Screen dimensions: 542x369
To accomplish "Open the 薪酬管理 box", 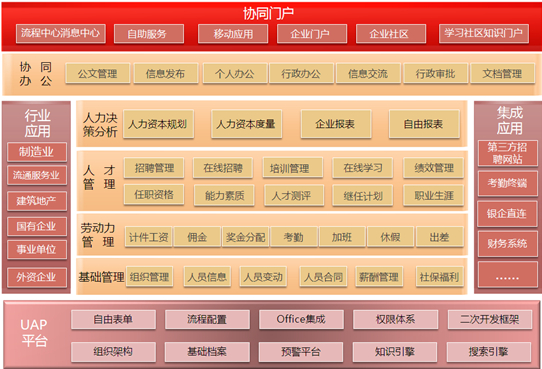I will (379, 277).
